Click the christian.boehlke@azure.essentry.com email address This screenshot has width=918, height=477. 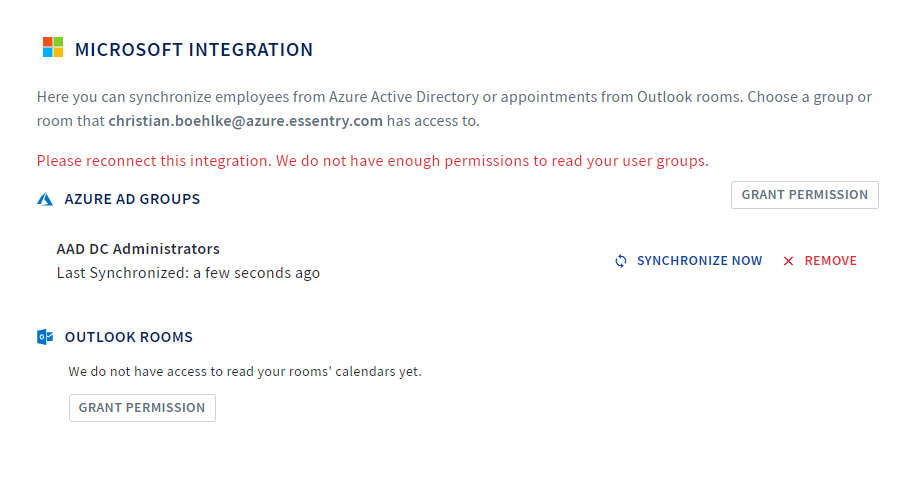pyautogui.click(x=245, y=121)
